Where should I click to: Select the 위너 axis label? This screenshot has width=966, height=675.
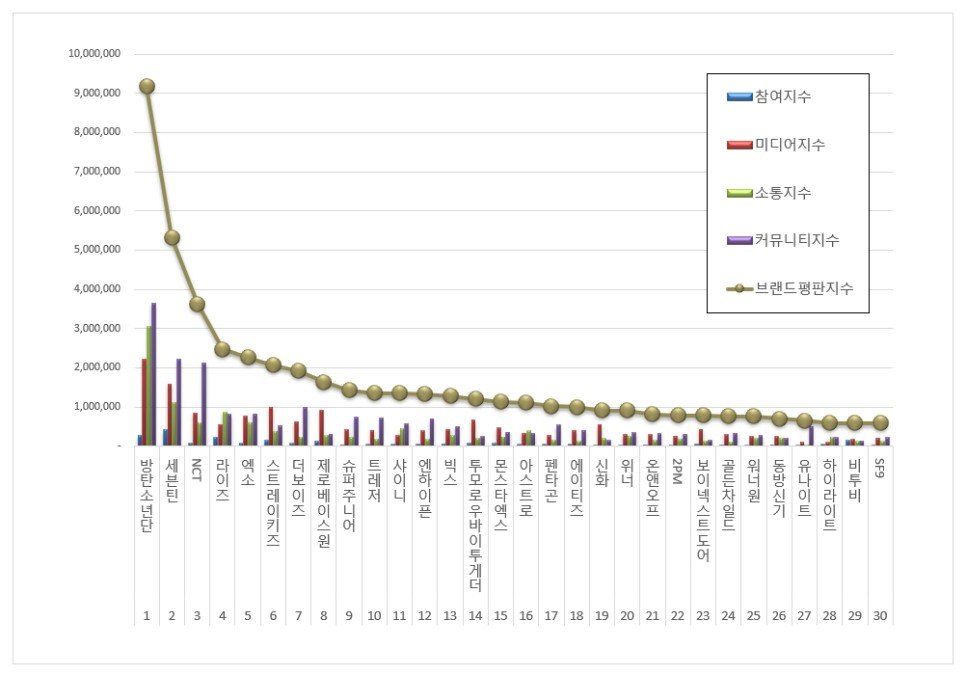627,472
